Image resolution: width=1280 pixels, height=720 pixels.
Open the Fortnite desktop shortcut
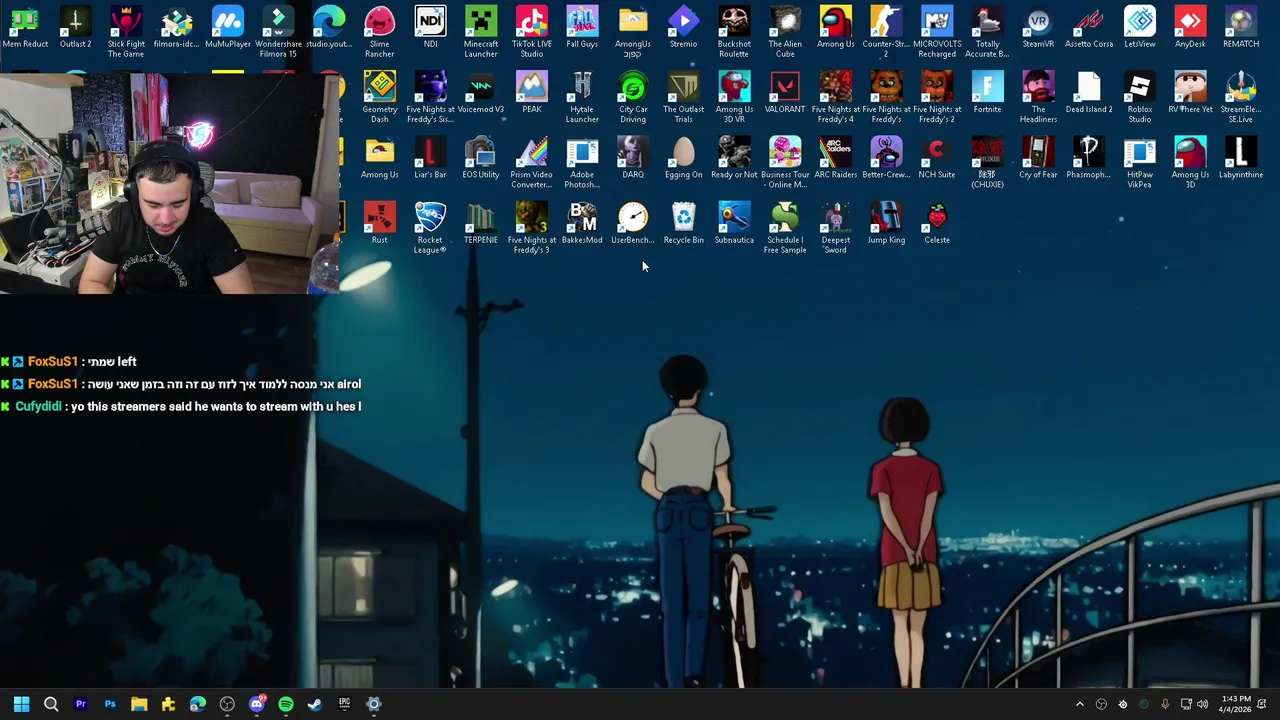pos(987,93)
